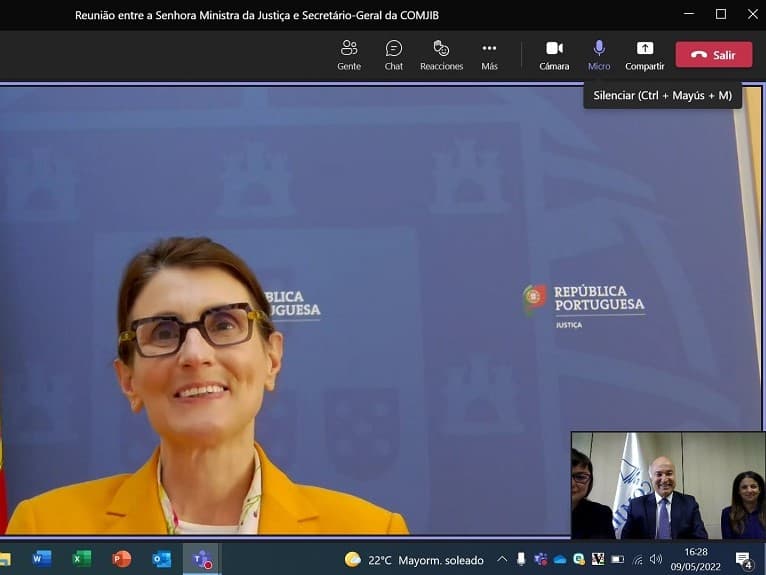Open the meeting Chat
The height and width of the screenshot is (575, 766).
pos(393,55)
